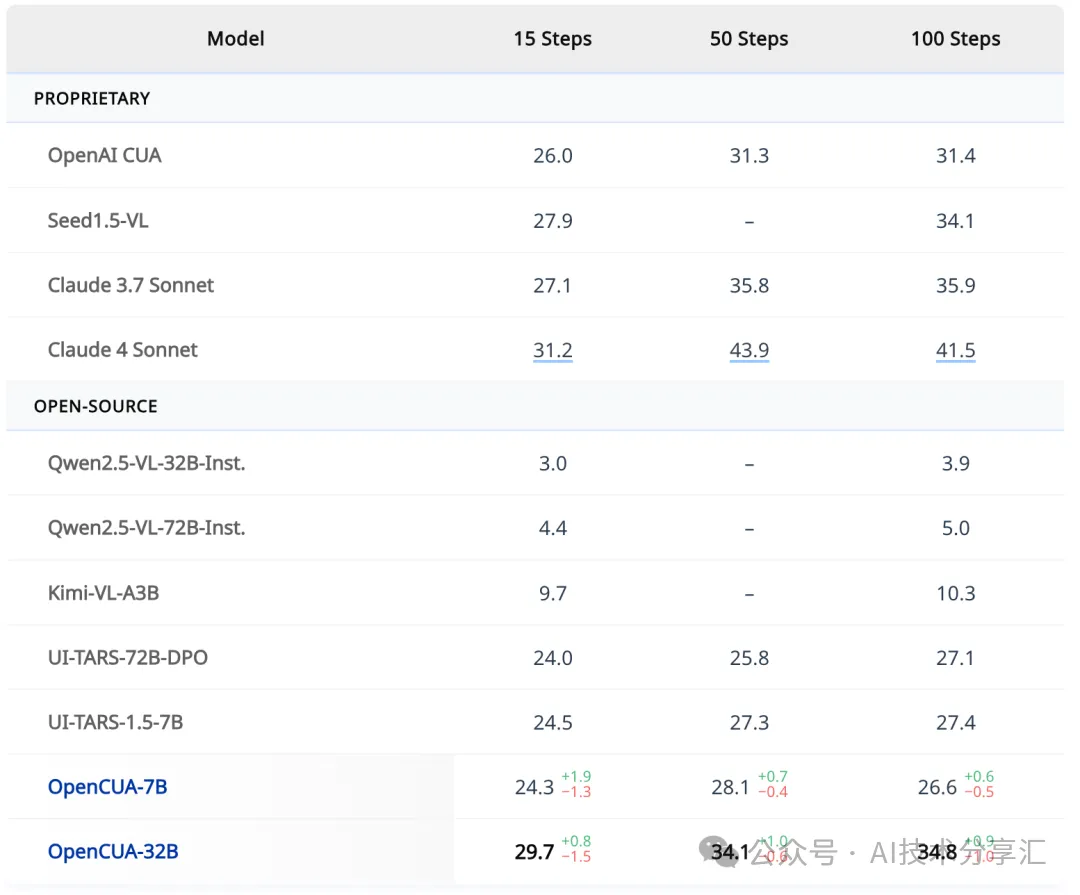Click the green +0.7 deviation for OpenCUA-7B
This screenshot has height=895, width=1080.
[x=772, y=777]
